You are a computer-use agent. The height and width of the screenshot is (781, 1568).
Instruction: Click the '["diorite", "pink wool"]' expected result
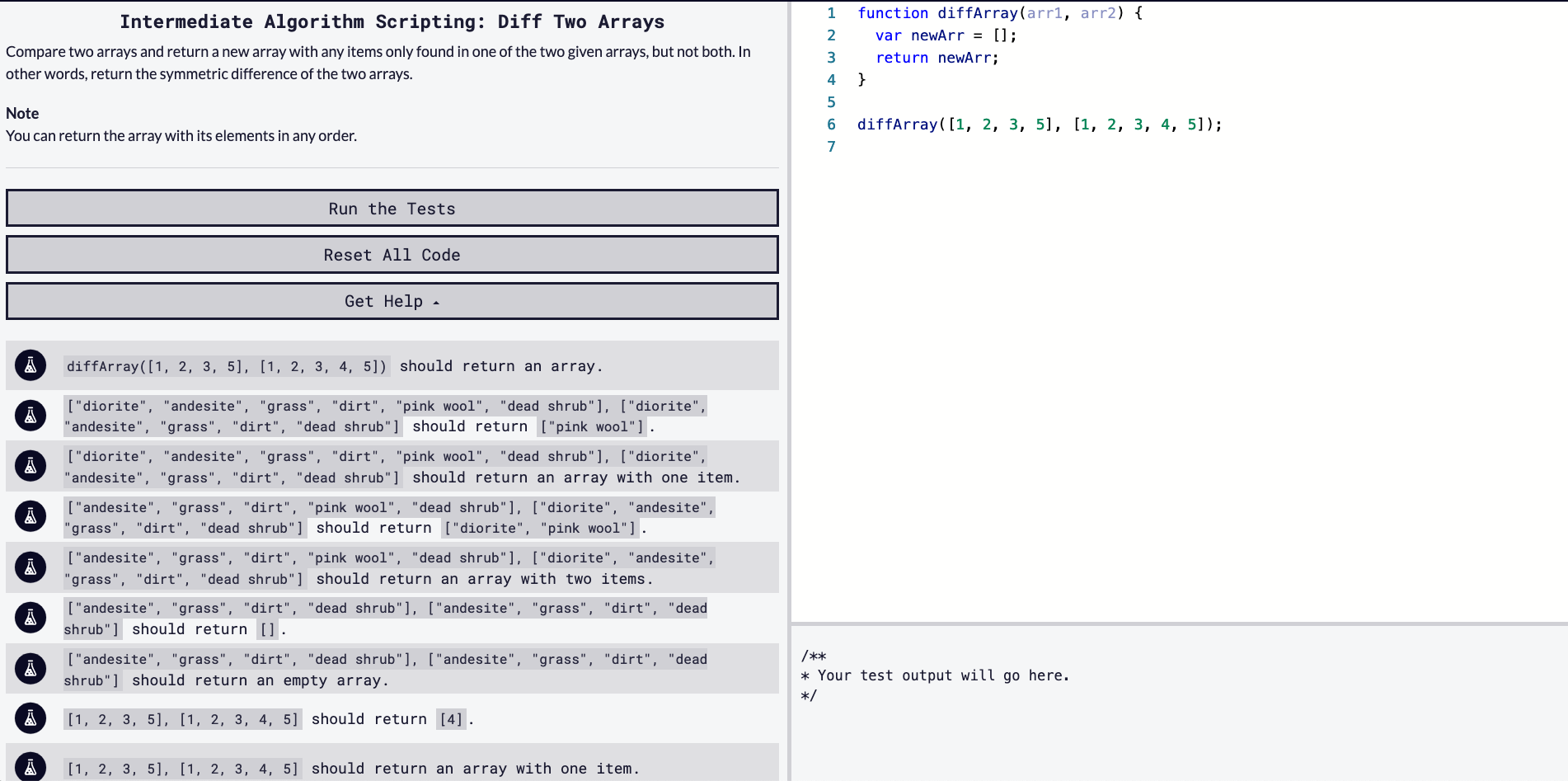[540, 528]
